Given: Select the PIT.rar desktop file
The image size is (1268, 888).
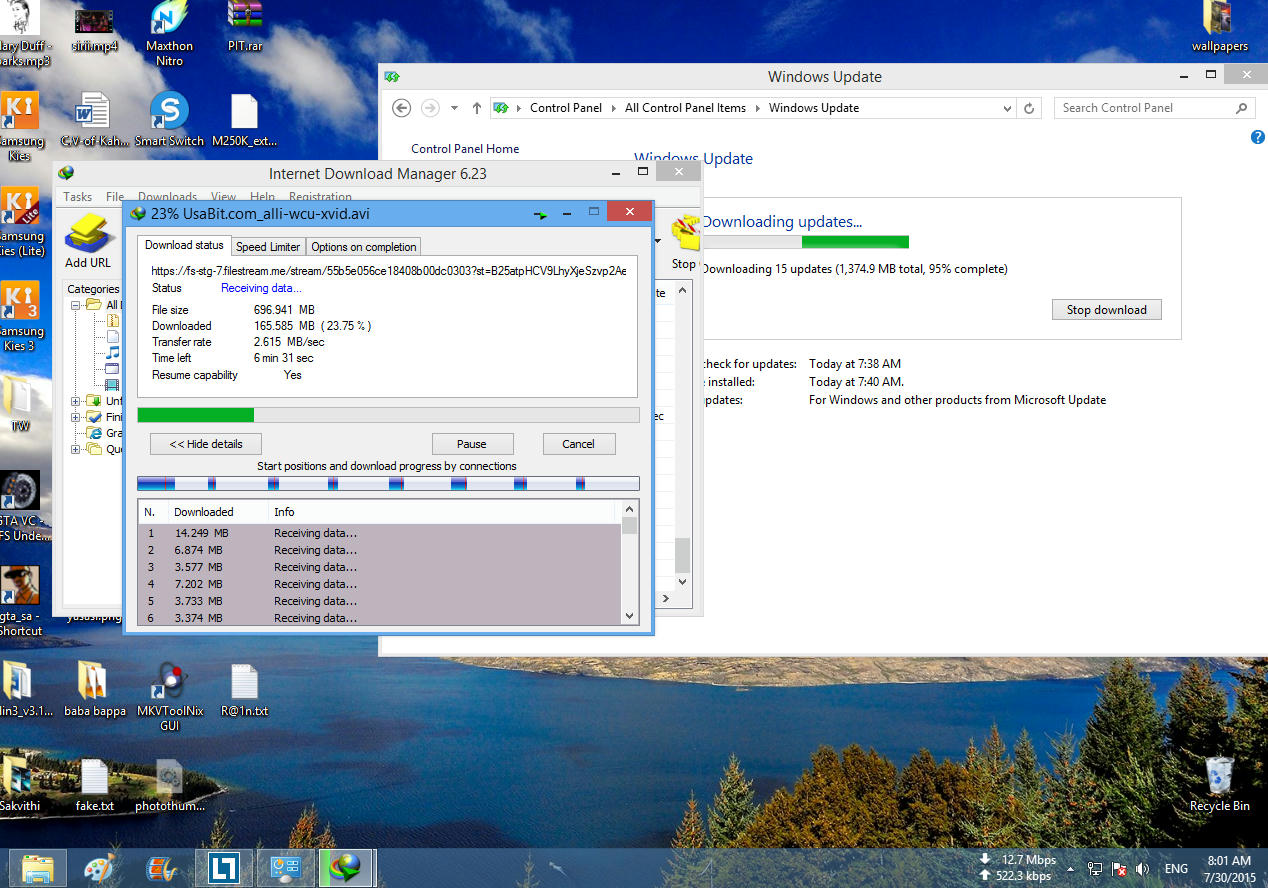Looking at the screenshot, I should [245, 27].
